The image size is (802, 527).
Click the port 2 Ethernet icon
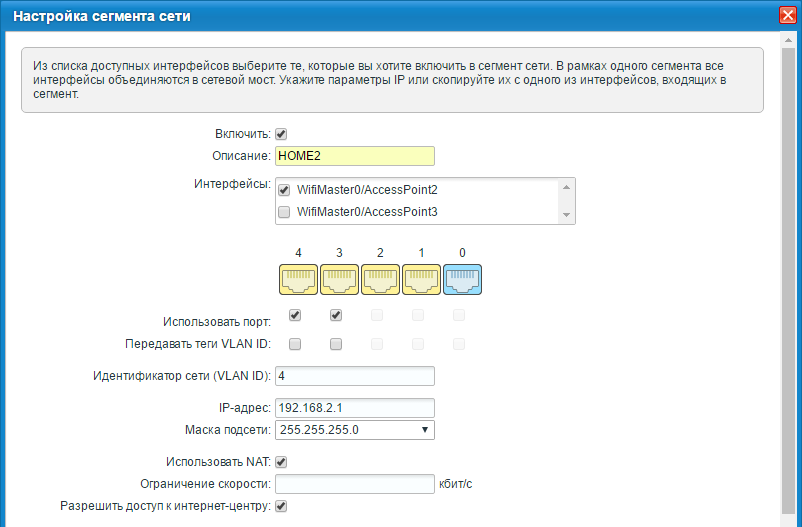[x=381, y=281]
